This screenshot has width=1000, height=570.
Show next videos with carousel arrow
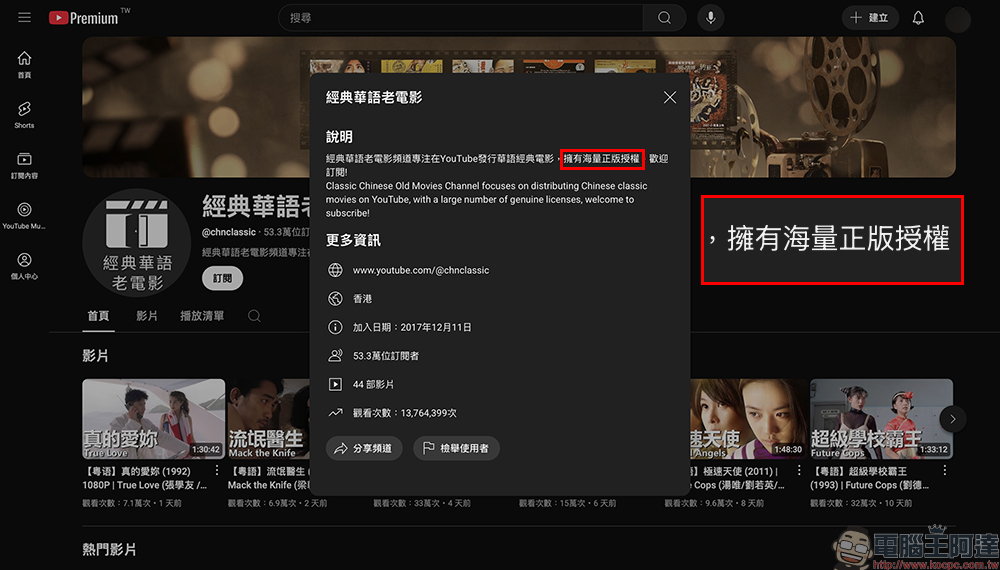953,419
